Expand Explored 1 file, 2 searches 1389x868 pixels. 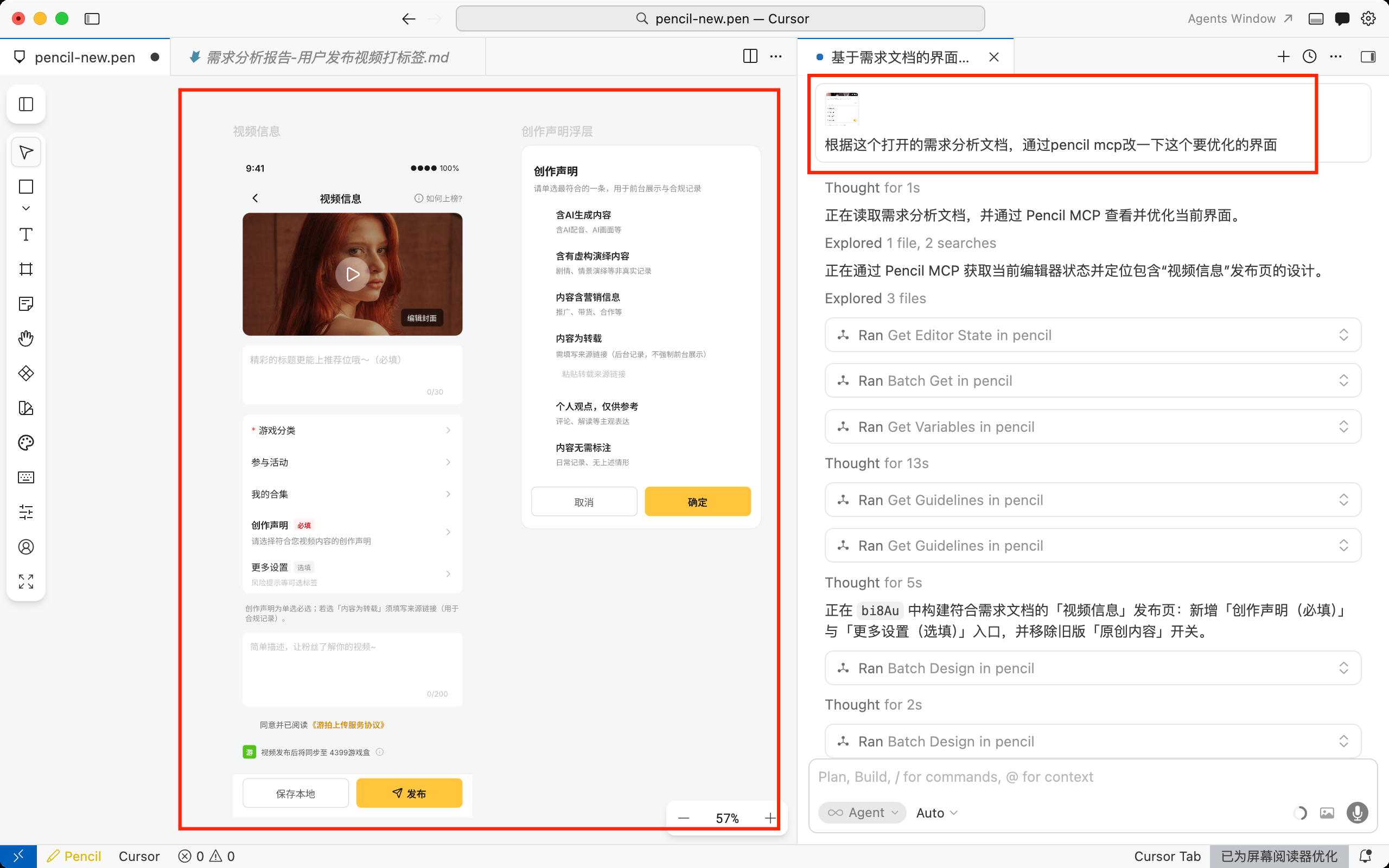point(910,243)
